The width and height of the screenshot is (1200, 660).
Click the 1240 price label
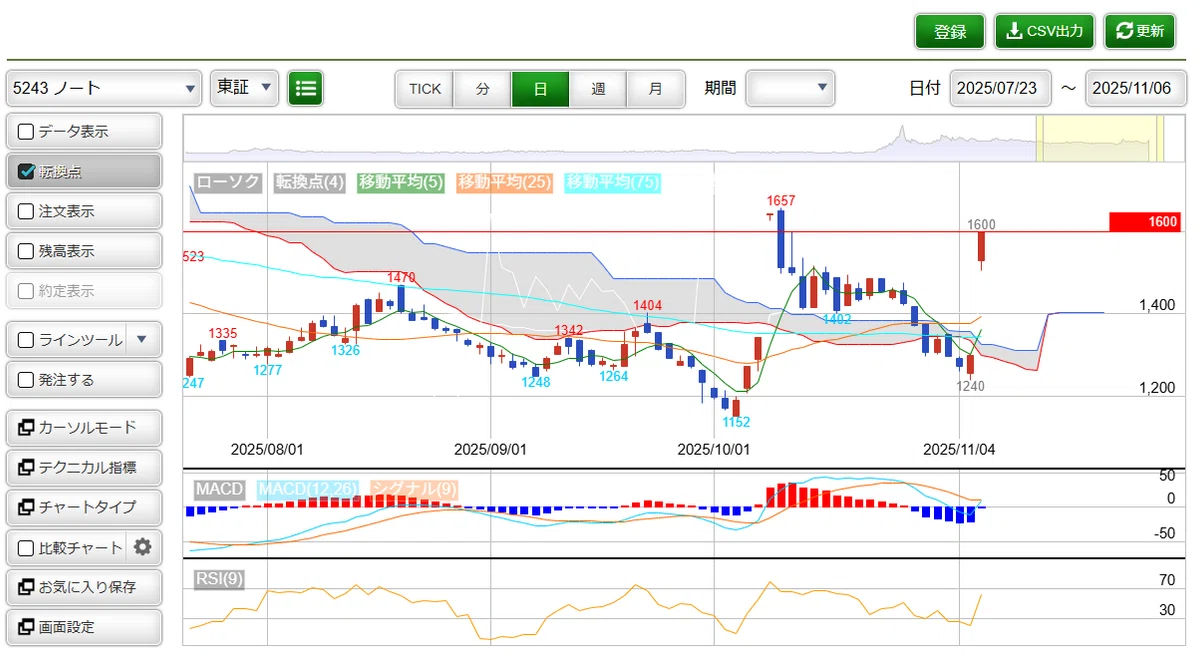971,386
